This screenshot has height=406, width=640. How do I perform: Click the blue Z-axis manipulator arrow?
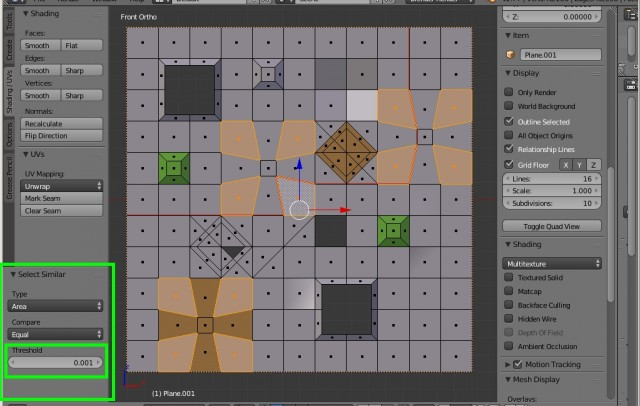pos(299,164)
